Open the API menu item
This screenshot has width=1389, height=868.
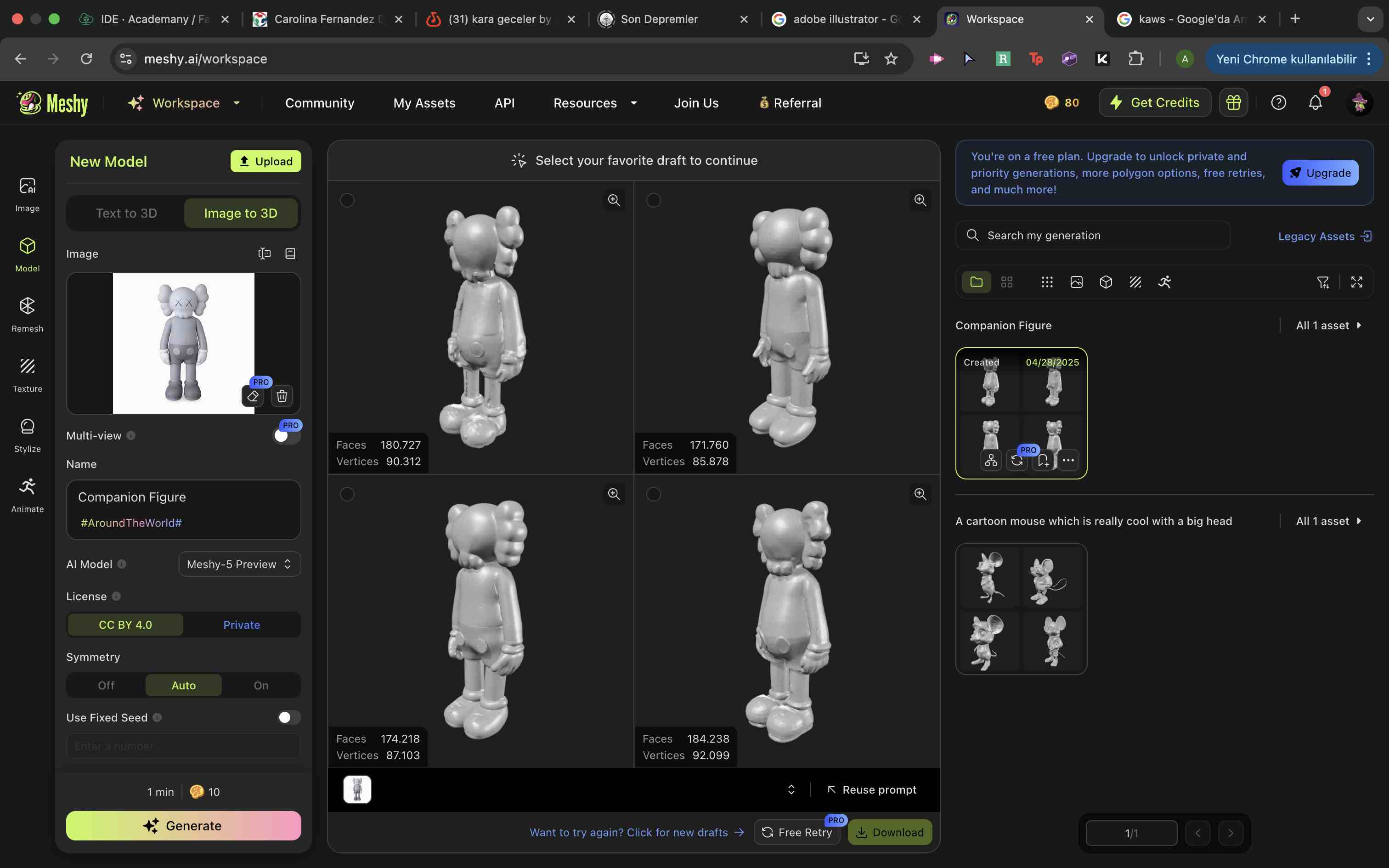click(504, 103)
